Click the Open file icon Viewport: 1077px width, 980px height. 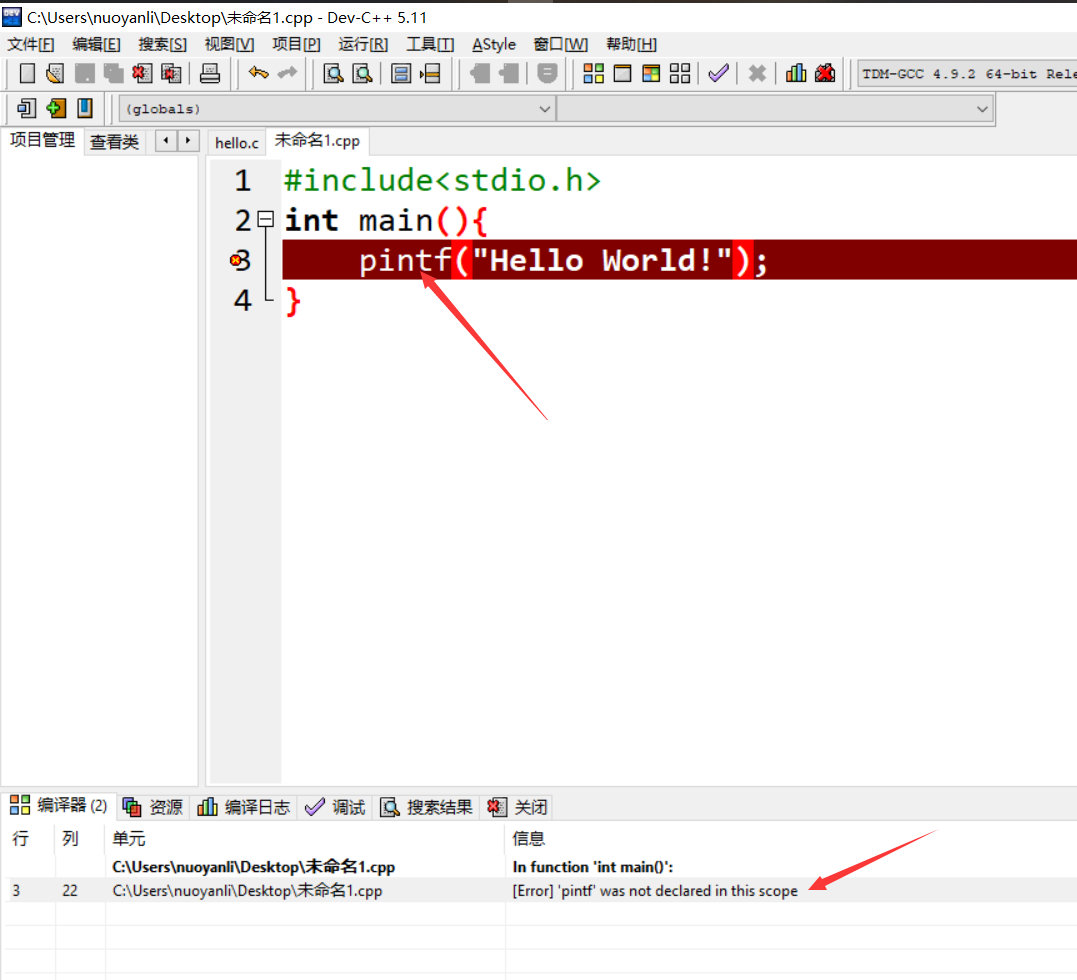point(55,73)
